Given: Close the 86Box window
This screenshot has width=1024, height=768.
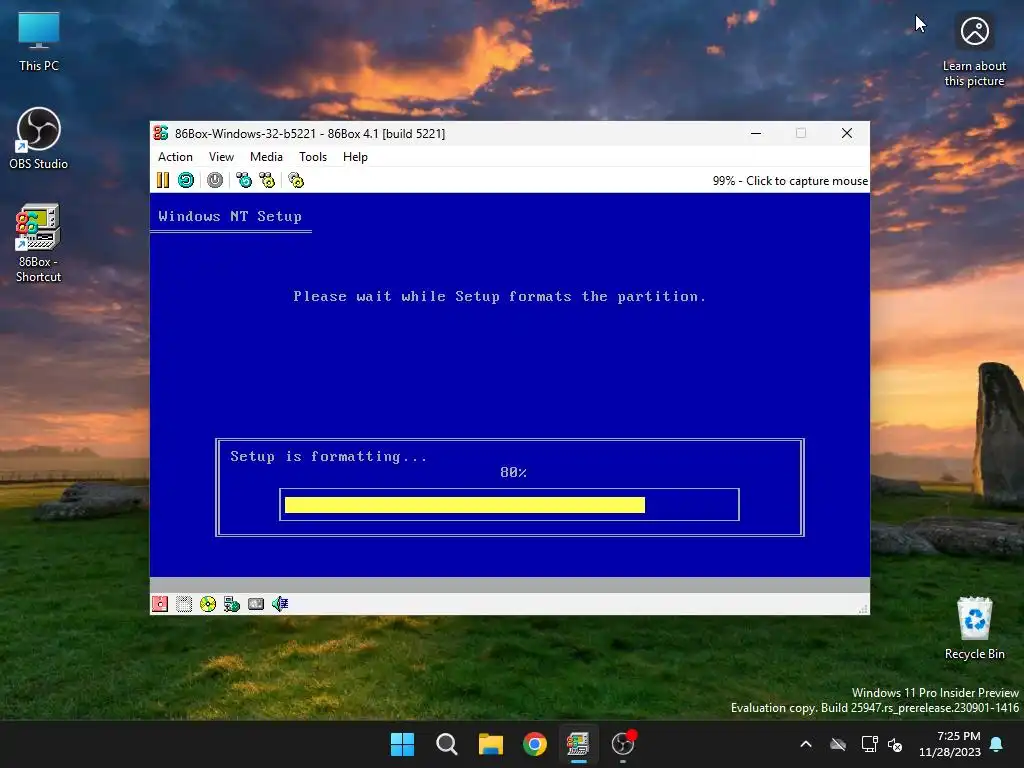Looking at the screenshot, I should click(x=847, y=133).
